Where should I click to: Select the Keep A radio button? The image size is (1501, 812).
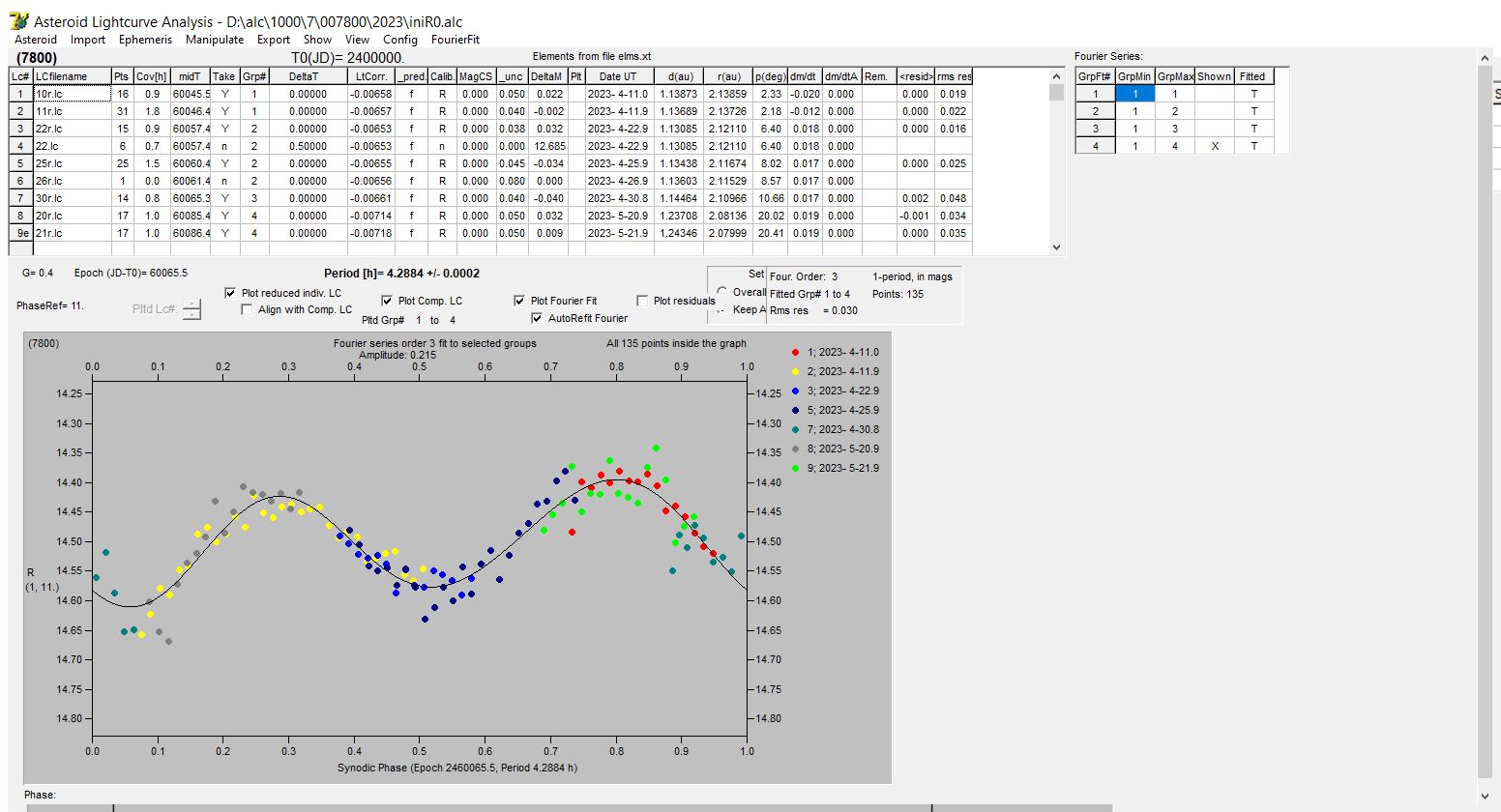tap(722, 309)
